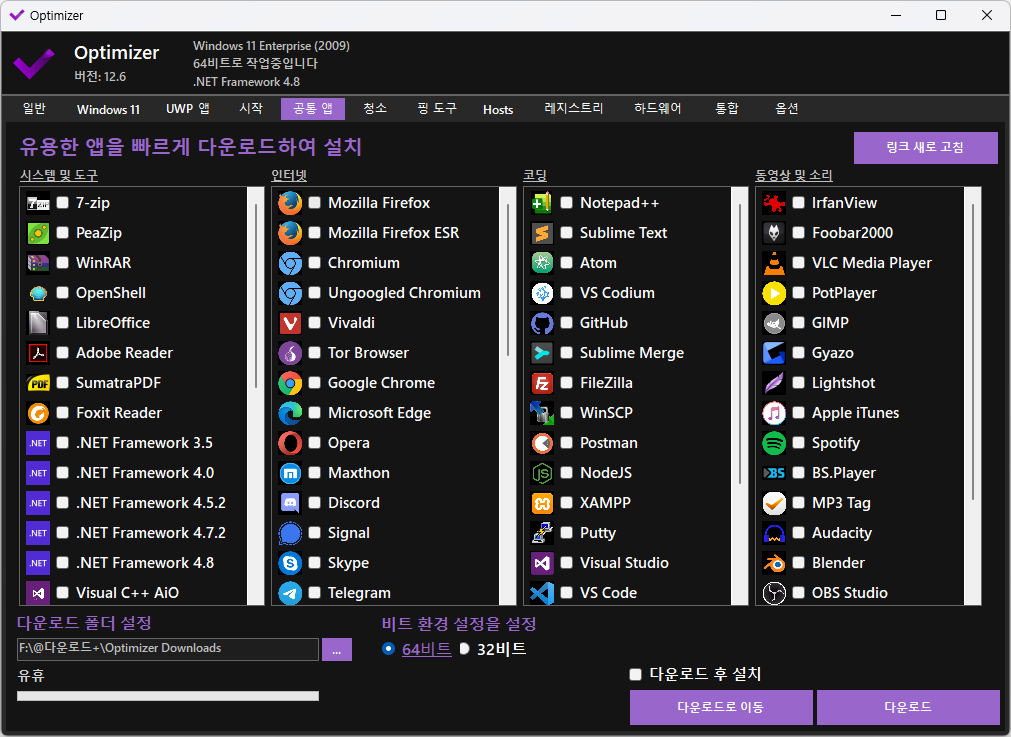1011x737 pixels.
Task: Enable the install after download checkbox
Action: (x=635, y=674)
